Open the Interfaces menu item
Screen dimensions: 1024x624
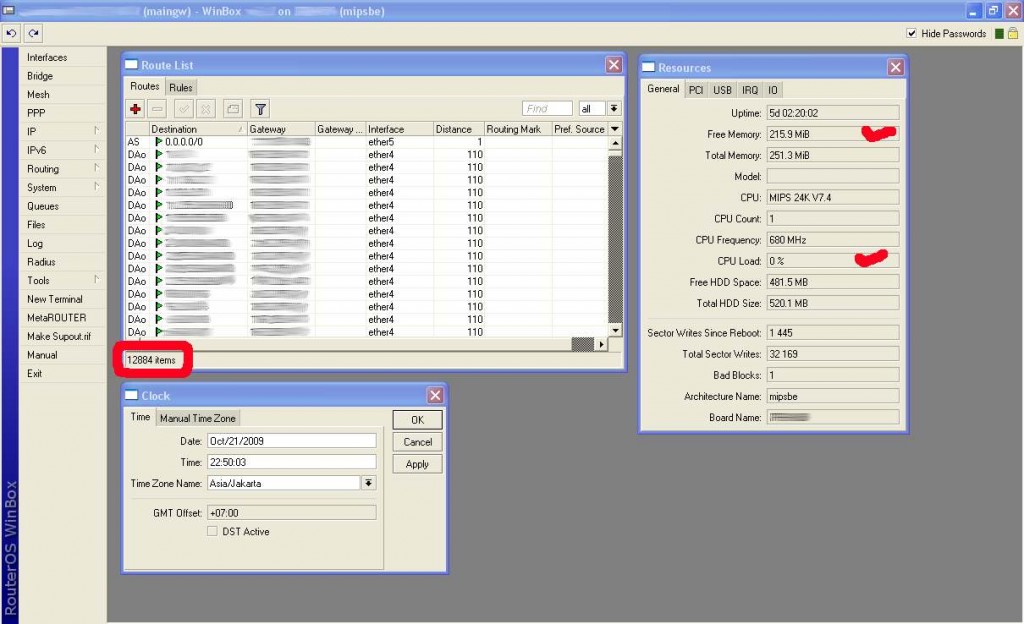pos(63,57)
